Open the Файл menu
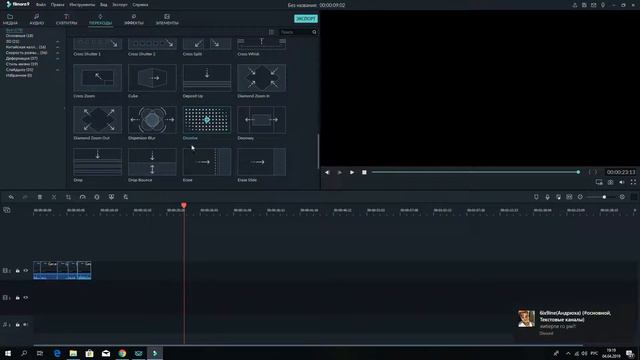Viewport: 640px width, 360px height. tap(41, 5)
